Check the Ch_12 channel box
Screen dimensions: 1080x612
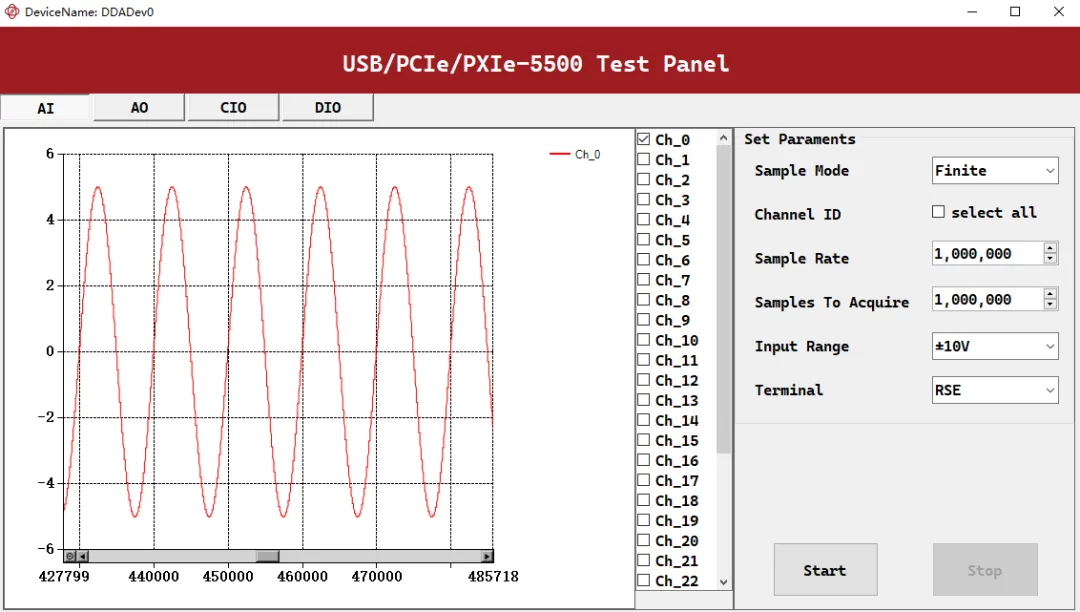(x=643, y=379)
